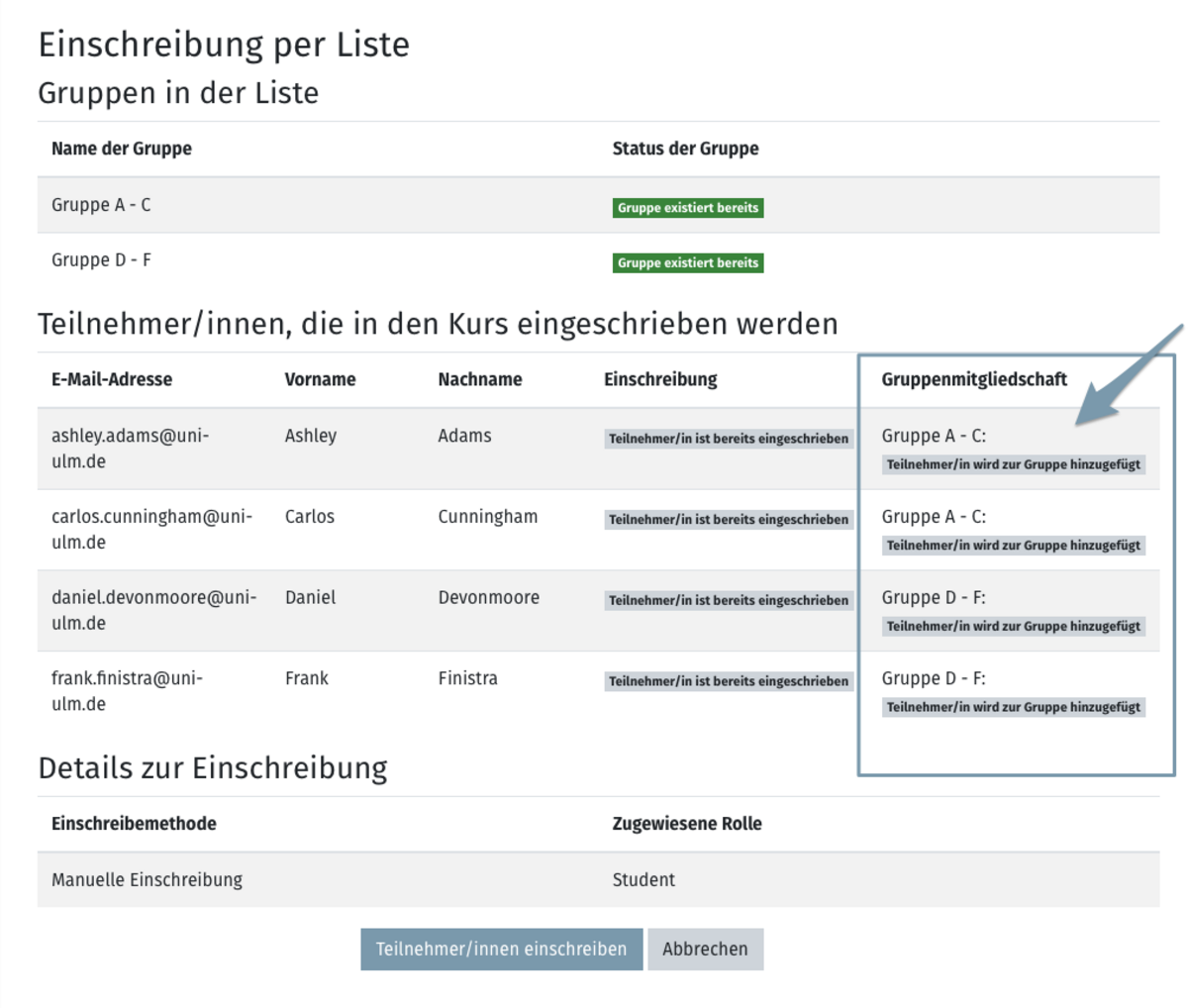Image resolution: width=1188 pixels, height=1008 pixels.
Task: Select email carlos.cunningham@uni-ulm.de
Action: pos(151,530)
